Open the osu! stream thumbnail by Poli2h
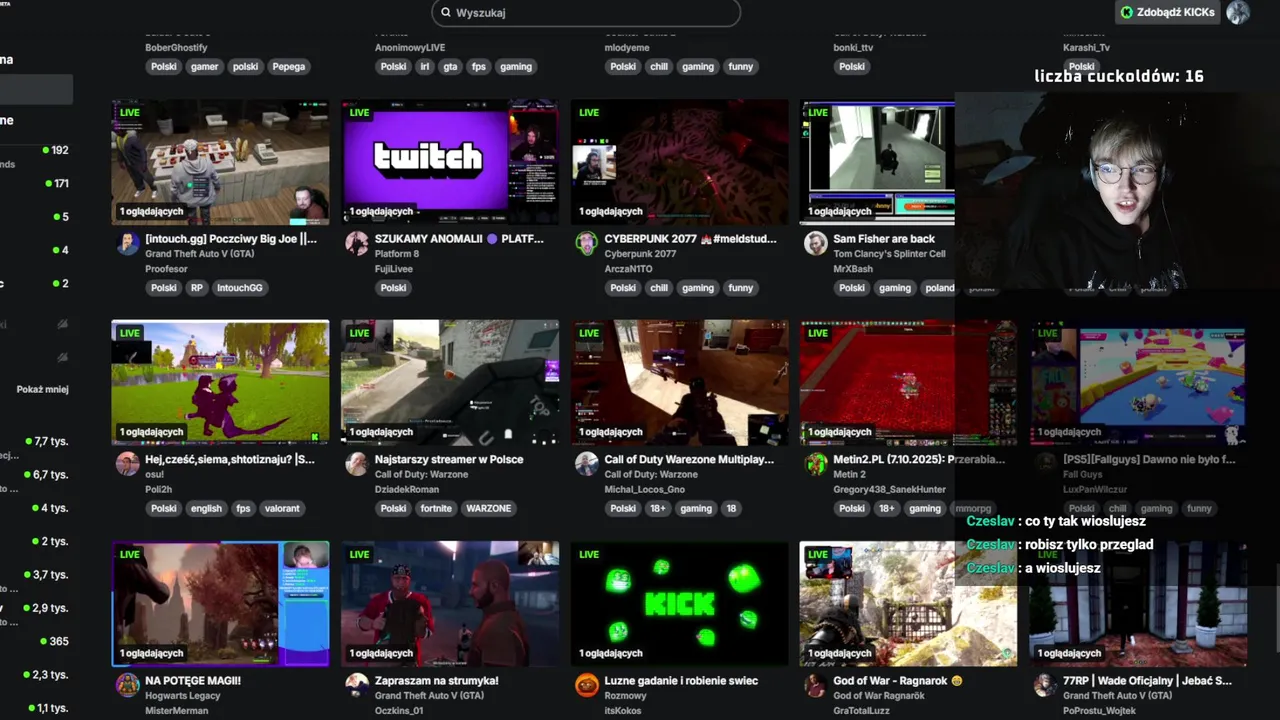Image resolution: width=1280 pixels, height=720 pixels. (x=220, y=382)
